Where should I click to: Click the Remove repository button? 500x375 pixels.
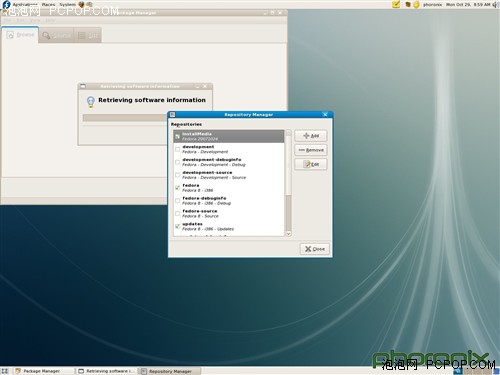311,150
